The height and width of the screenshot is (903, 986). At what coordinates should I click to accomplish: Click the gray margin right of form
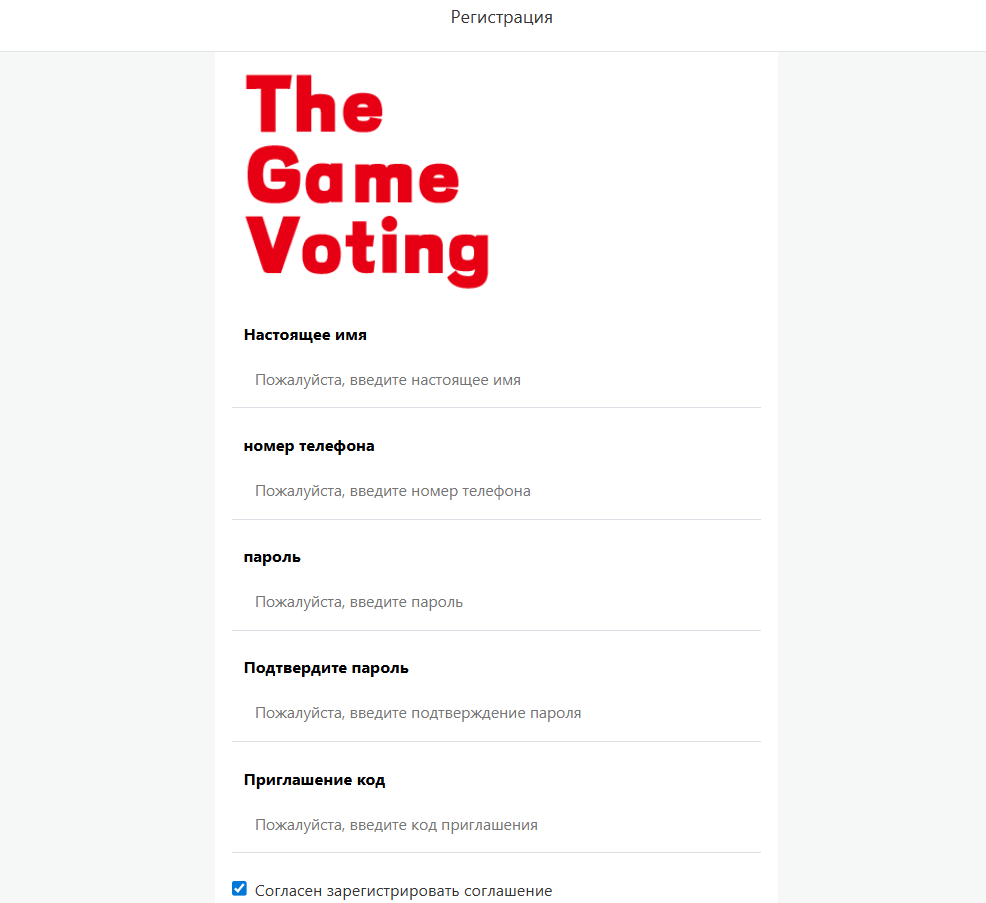(880, 450)
